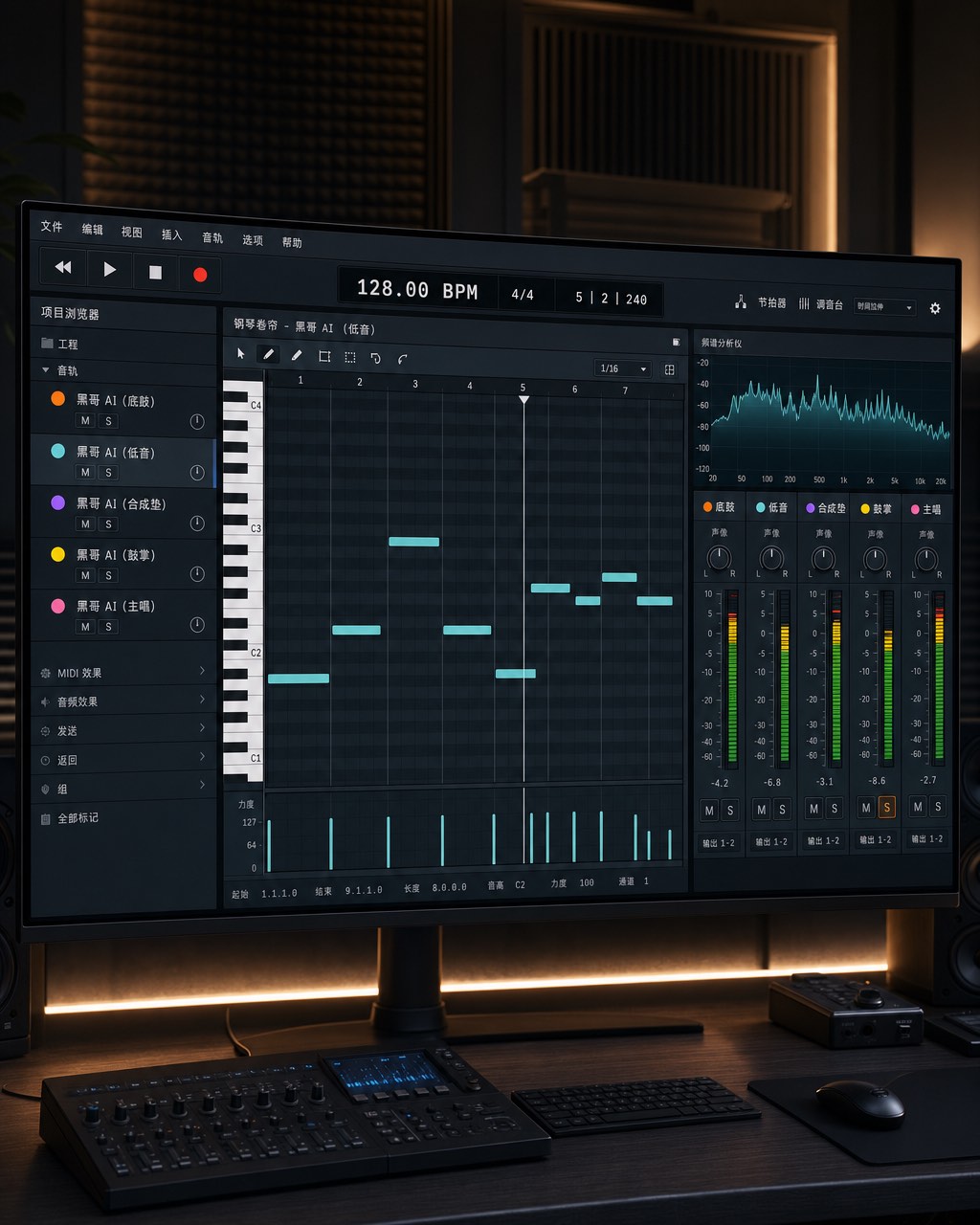
Task: Solo the 黑哥 AI (底鼓) track
Action: [108, 421]
